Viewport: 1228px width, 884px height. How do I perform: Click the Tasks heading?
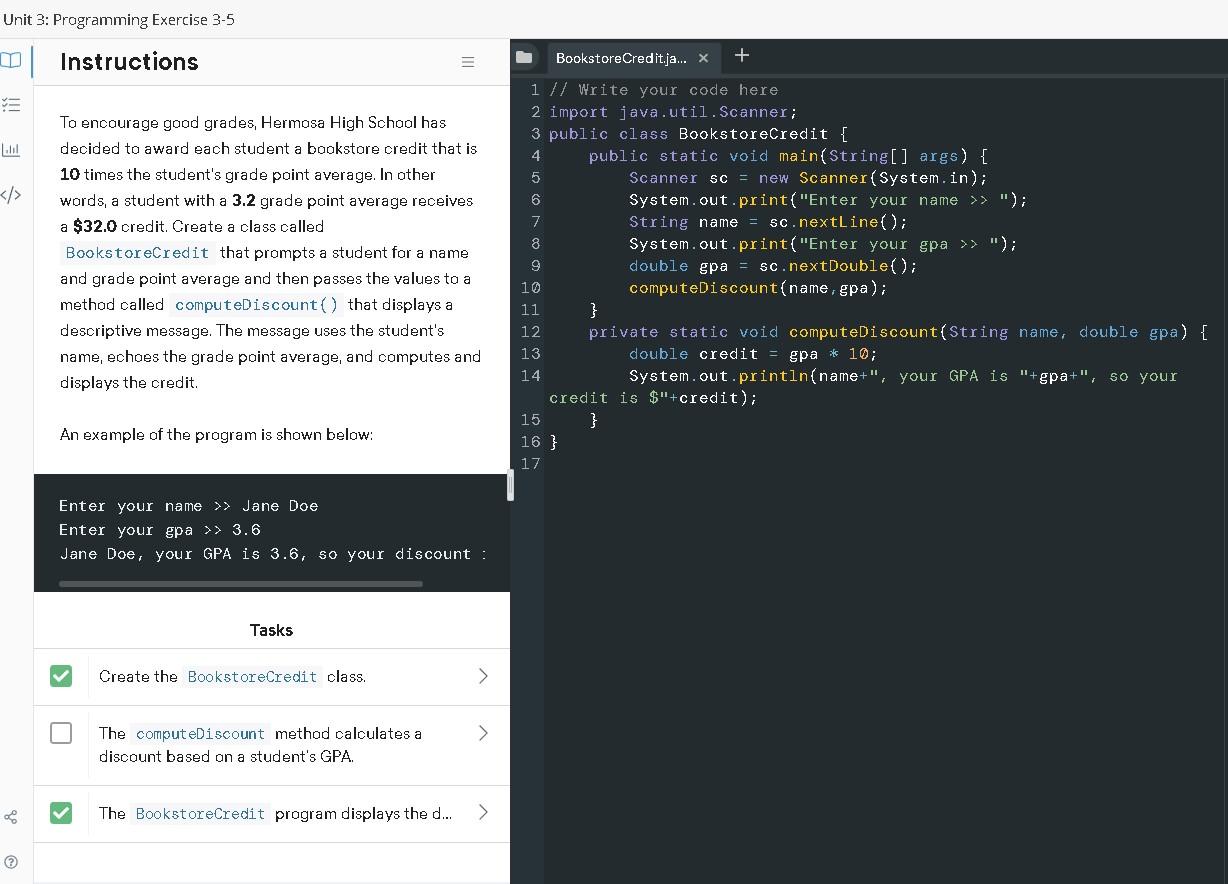[x=271, y=630]
